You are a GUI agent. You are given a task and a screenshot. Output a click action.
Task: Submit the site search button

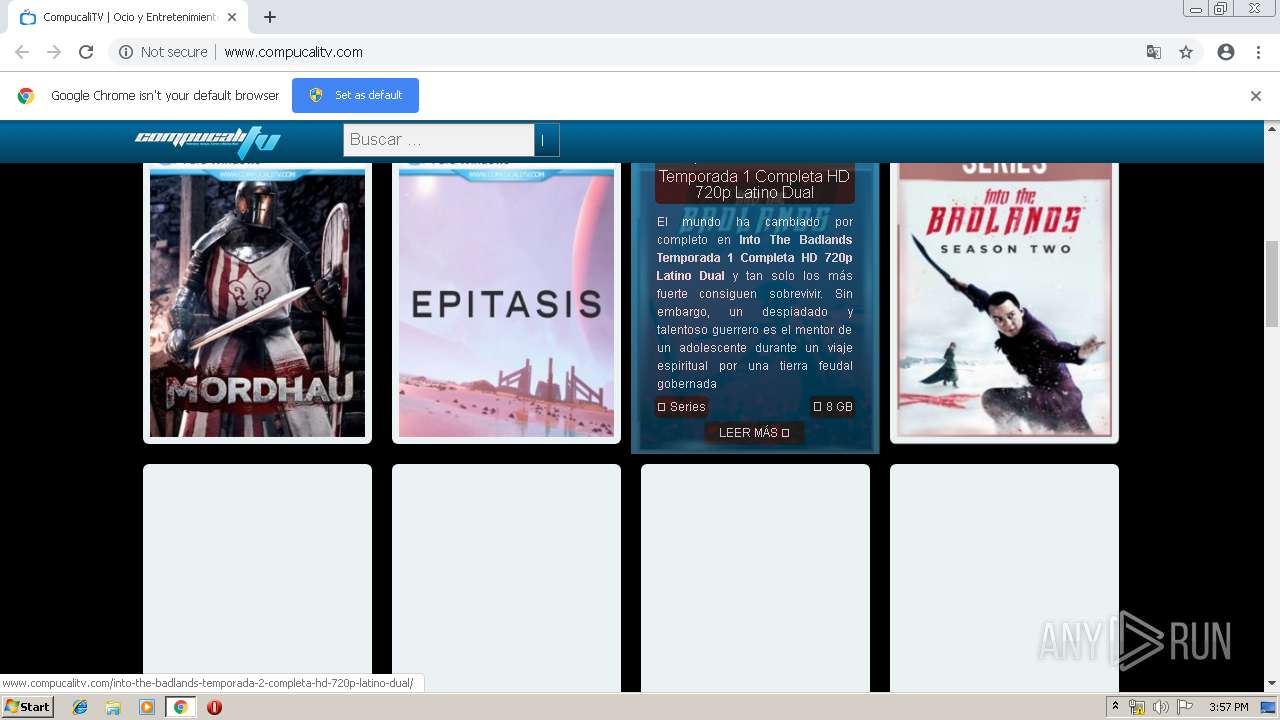click(546, 140)
